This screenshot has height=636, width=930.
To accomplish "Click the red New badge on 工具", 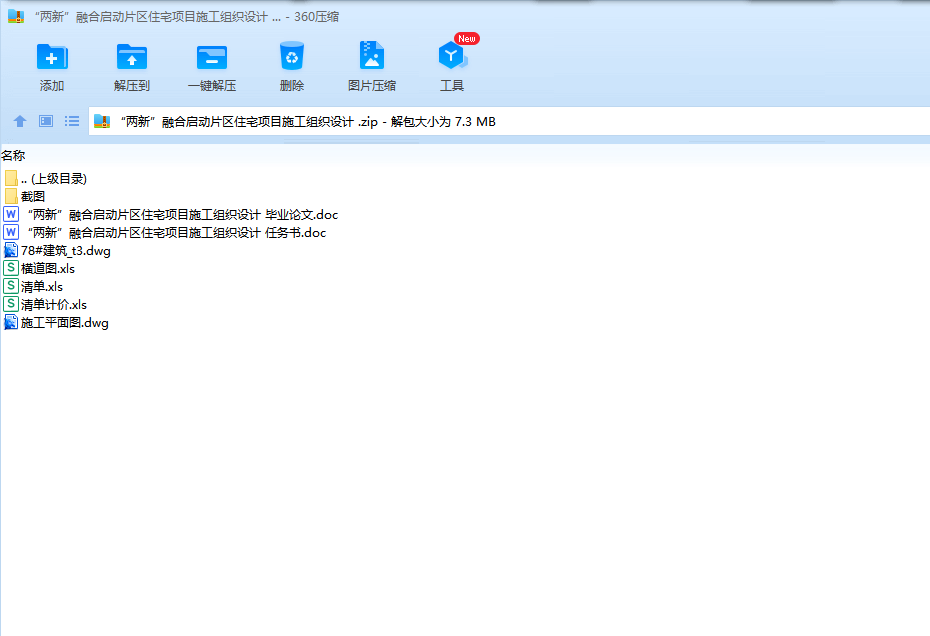I will pos(467,39).
